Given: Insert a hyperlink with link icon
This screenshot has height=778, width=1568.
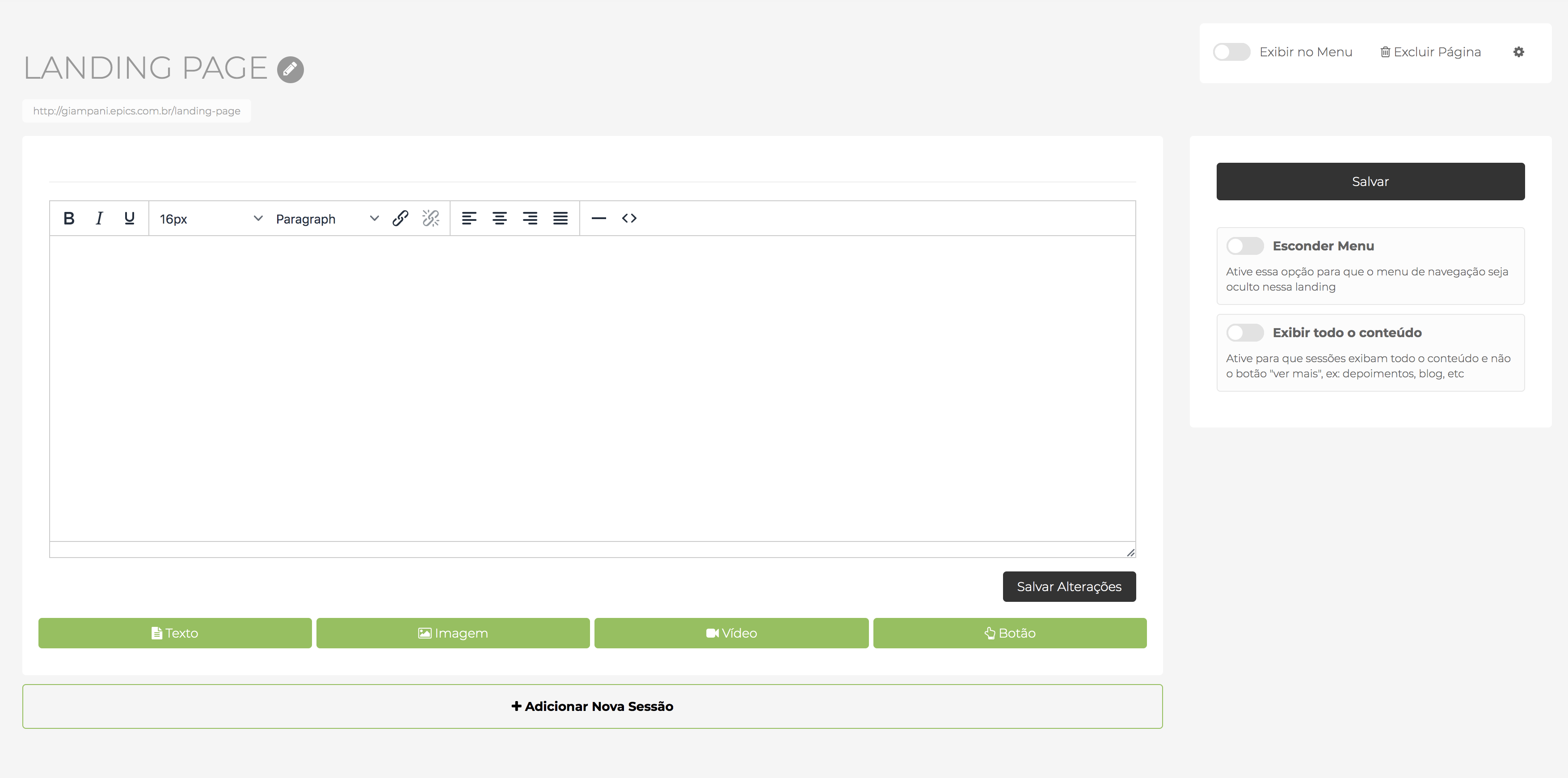Looking at the screenshot, I should click(400, 218).
